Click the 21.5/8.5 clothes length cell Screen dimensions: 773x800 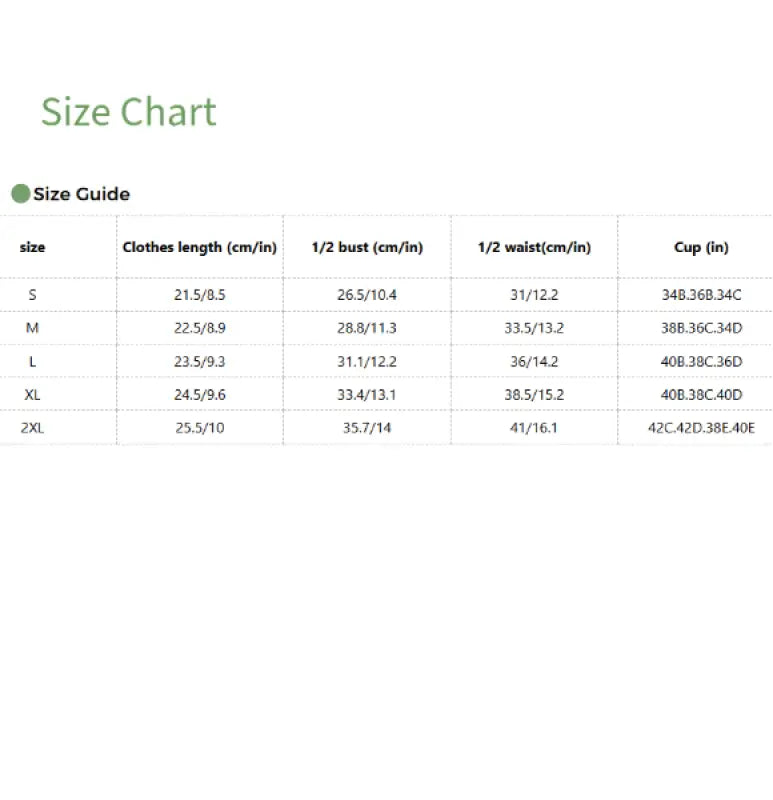pos(200,295)
